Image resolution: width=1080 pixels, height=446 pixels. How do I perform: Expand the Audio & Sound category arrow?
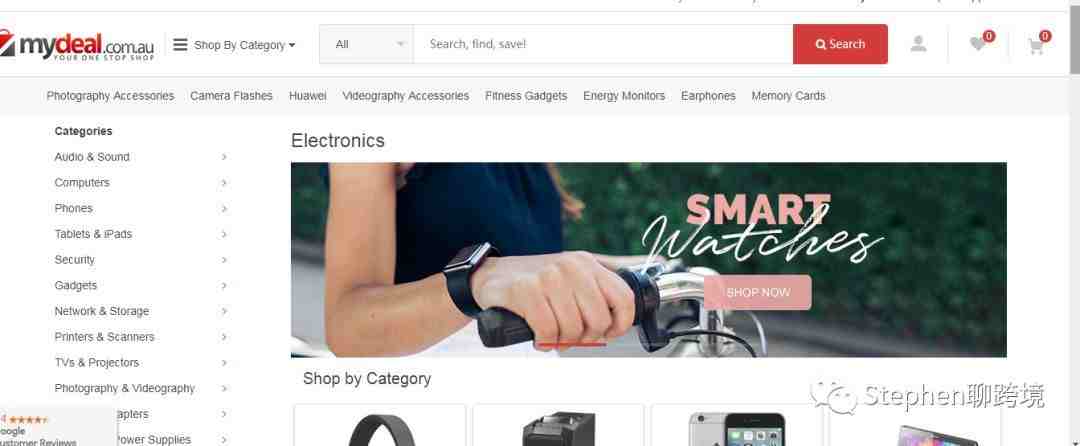pos(224,157)
